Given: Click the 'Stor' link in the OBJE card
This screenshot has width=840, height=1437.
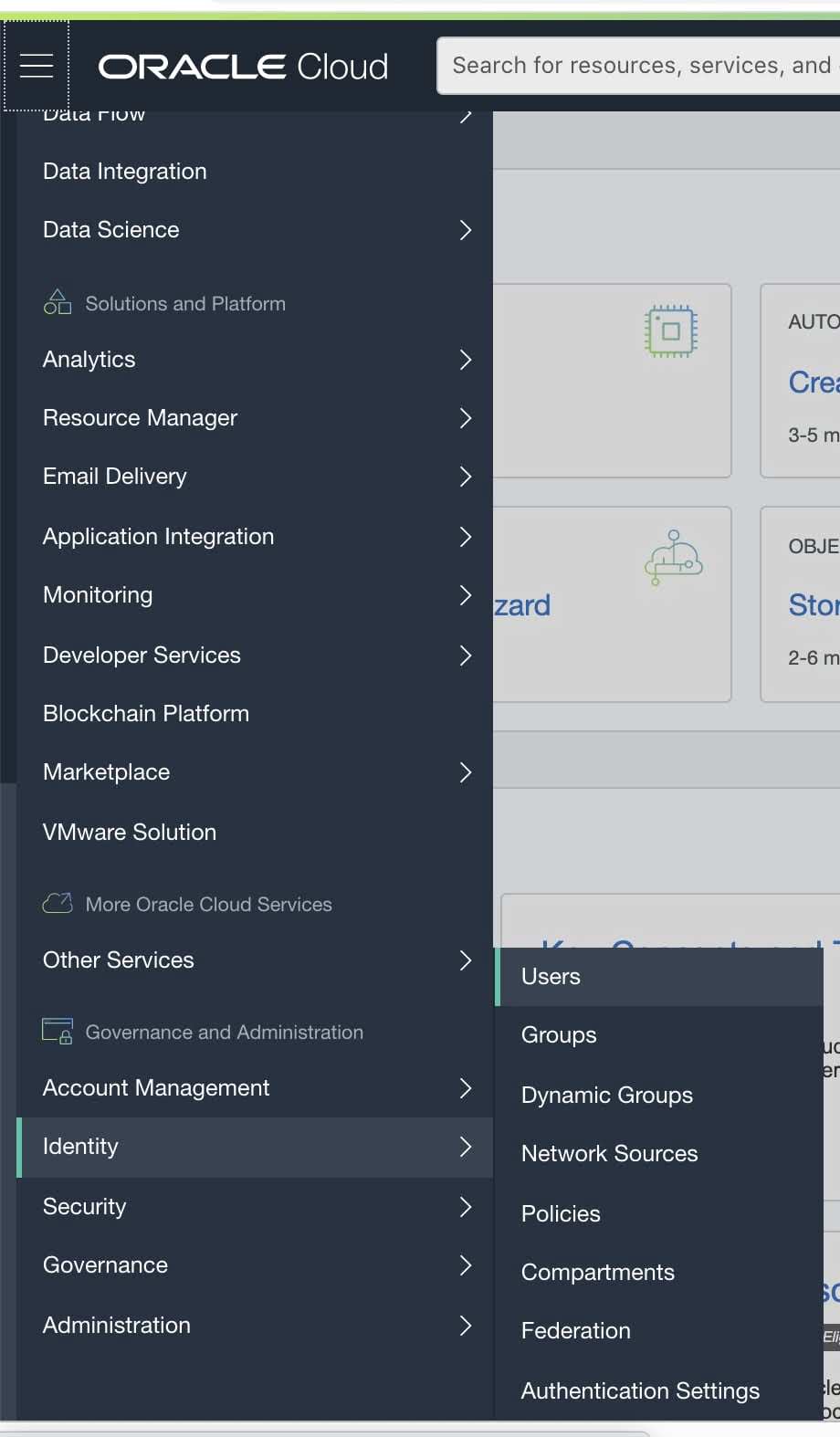Looking at the screenshot, I should [814, 605].
